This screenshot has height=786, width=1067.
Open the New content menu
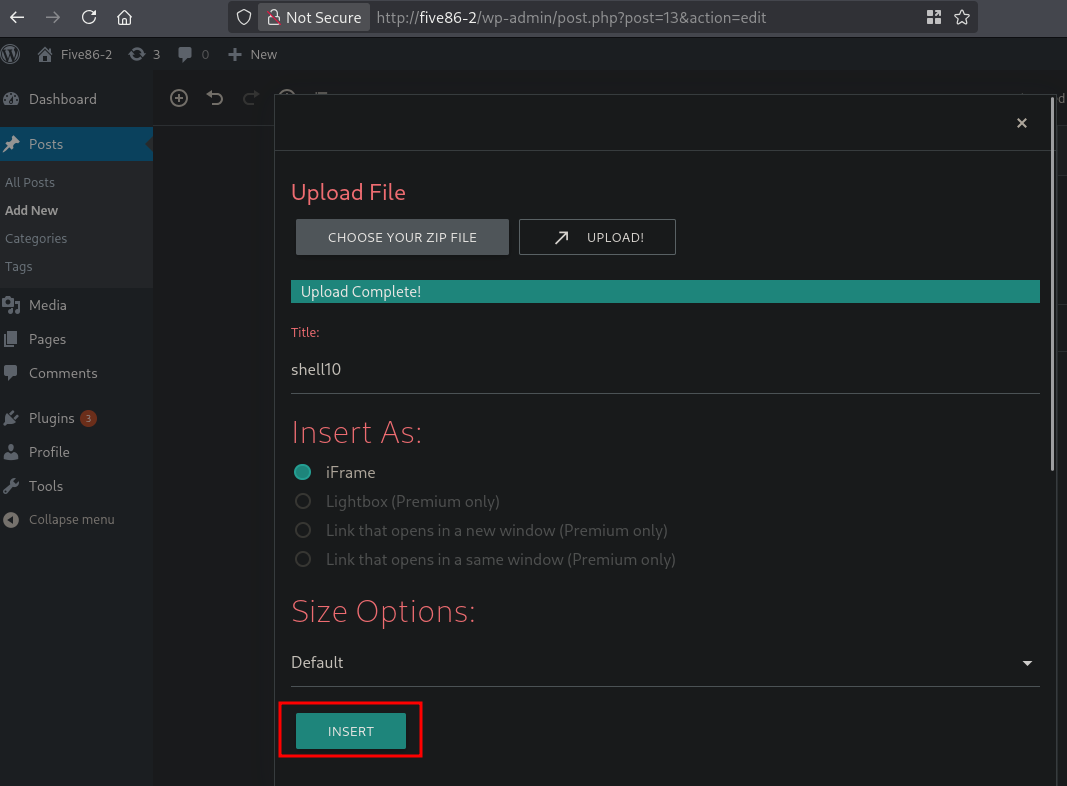click(x=252, y=54)
